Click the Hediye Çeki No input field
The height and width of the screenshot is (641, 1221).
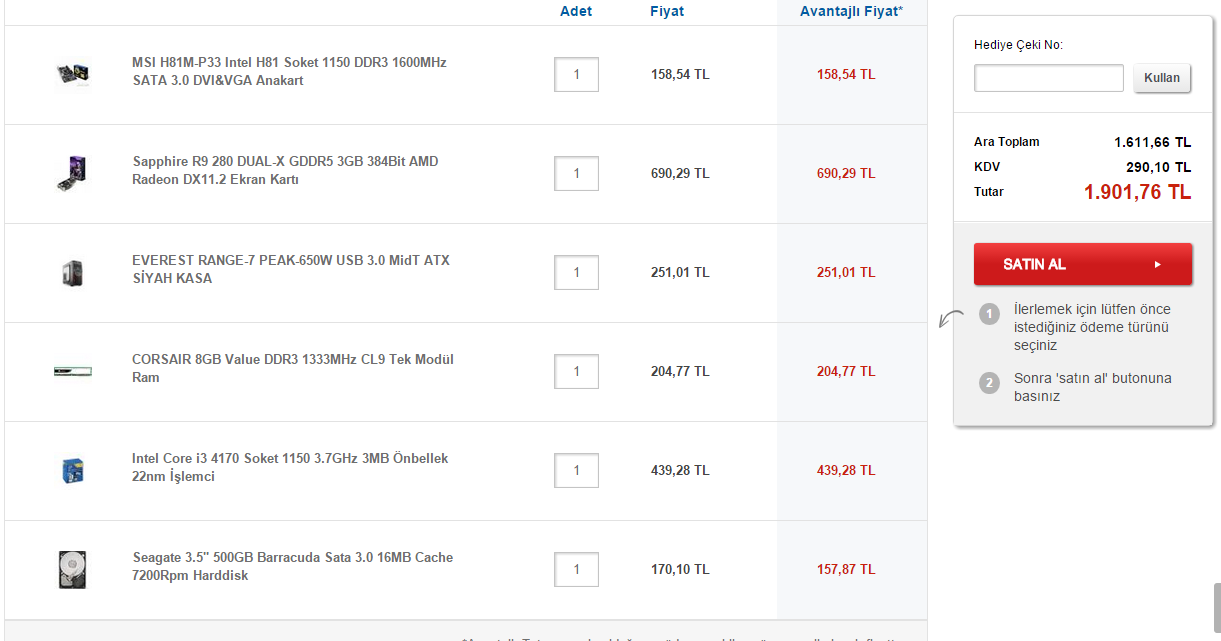(x=1049, y=78)
